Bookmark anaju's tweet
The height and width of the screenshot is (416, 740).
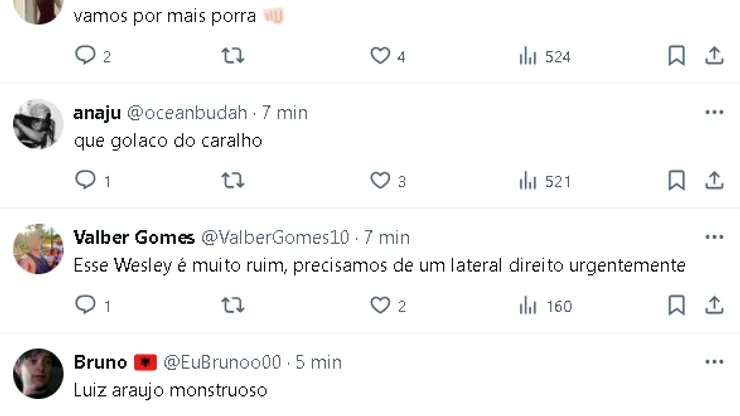(677, 181)
